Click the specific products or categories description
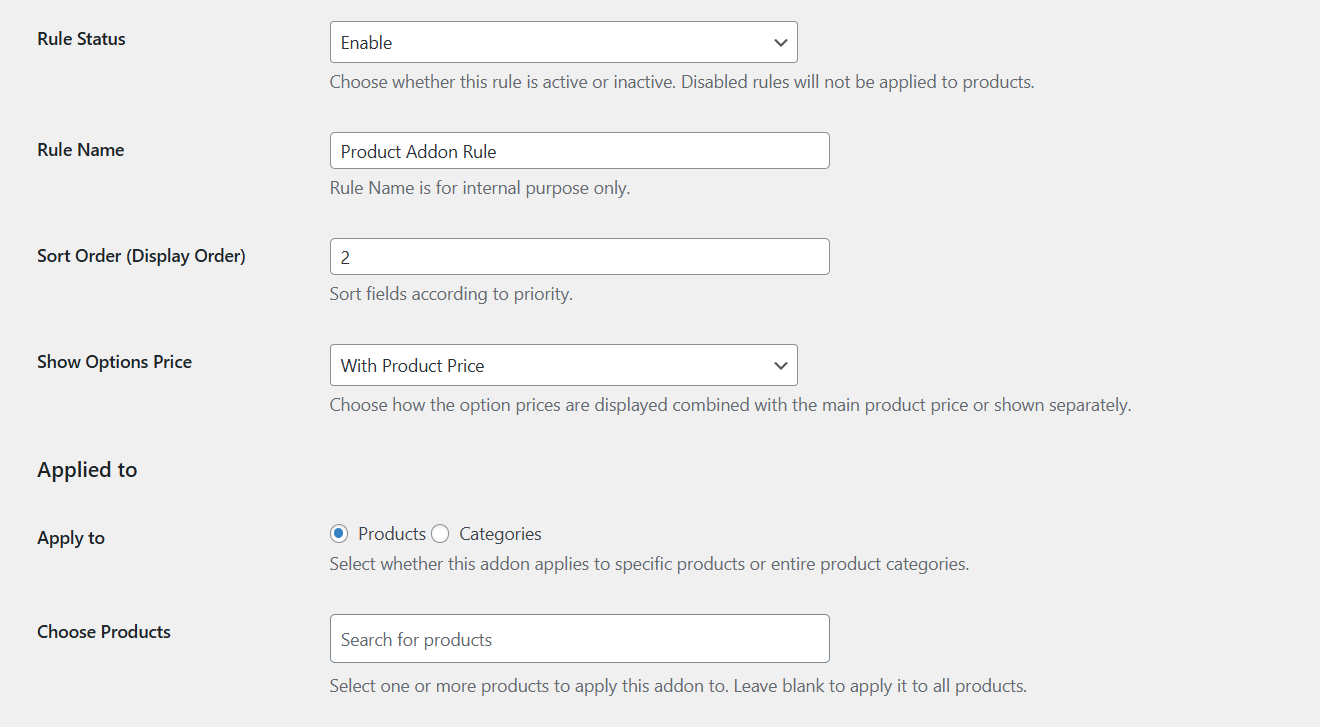 pos(649,564)
